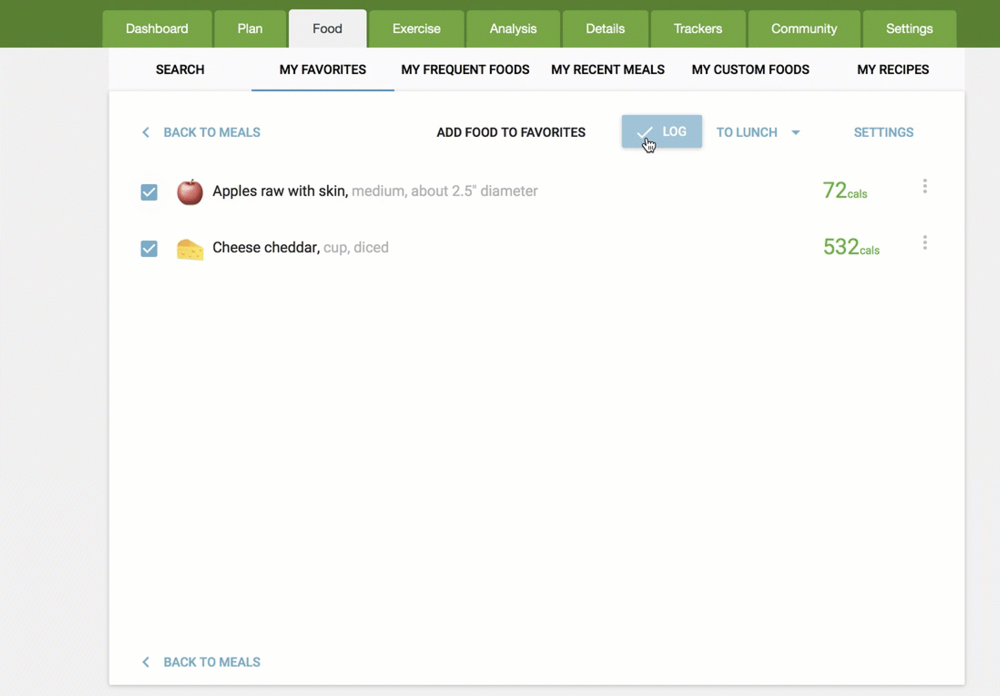Image resolution: width=1000 pixels, height=696 pixels.
Task: Switch to the Exercise tab
Action: click(x=416, y=29)
